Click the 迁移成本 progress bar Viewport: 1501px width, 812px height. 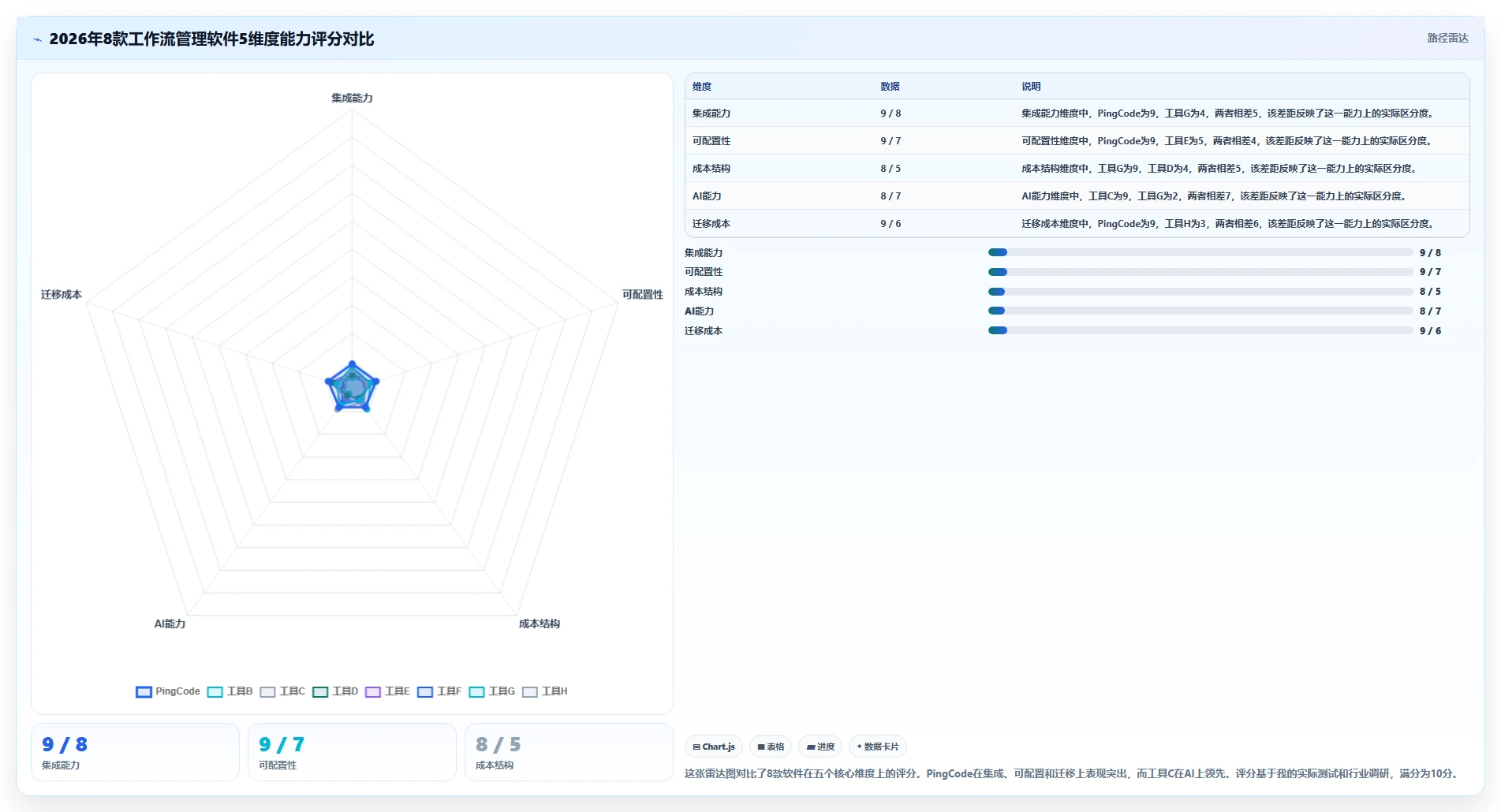point(1200,330)
